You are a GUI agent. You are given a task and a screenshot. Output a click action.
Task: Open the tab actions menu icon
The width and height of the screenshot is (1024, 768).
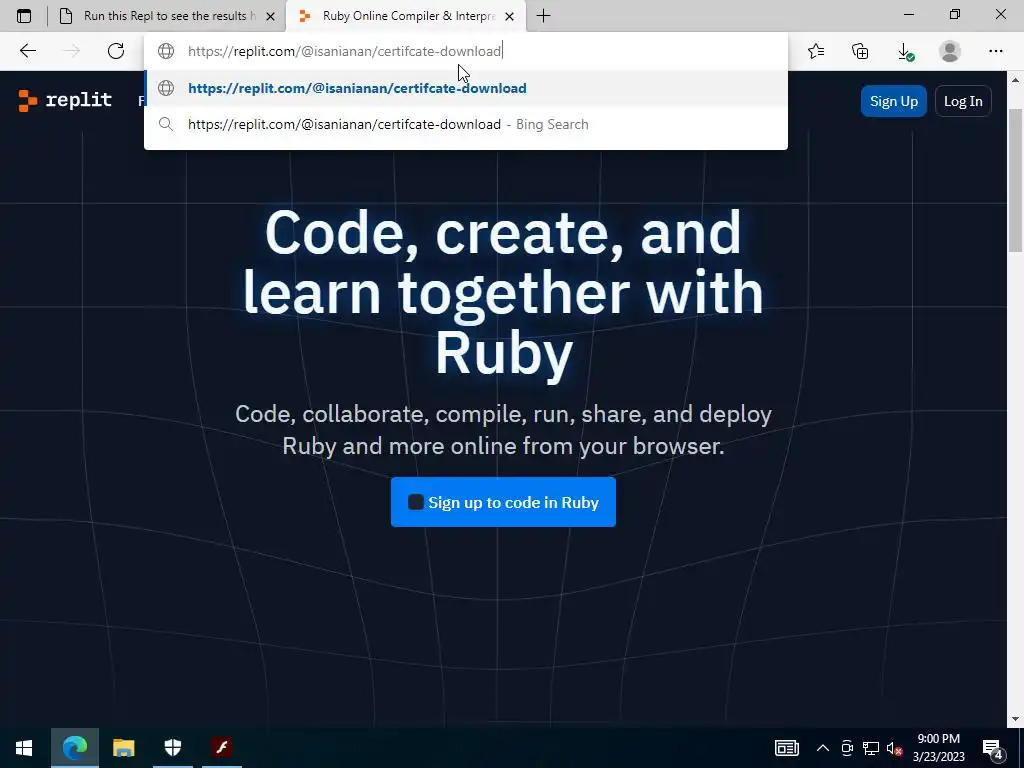click(x=24, y=16)
